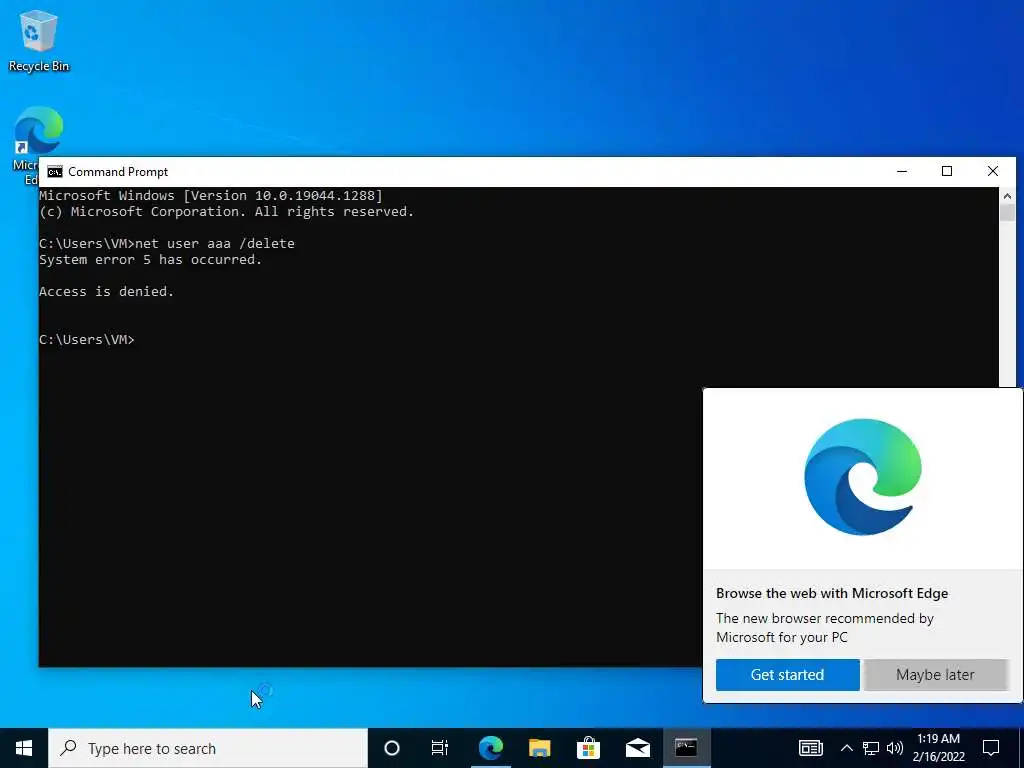Viewport: 1024px width, 768px height.
Task: Click Get started in Edge popup
Action: click(788, 675)
